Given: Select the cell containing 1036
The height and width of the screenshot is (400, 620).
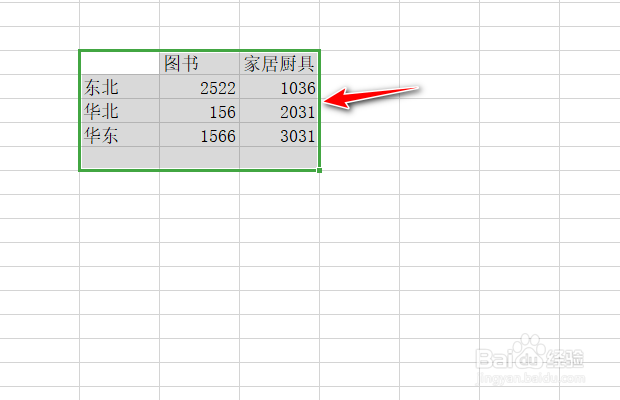Looking at the screenshot, I should tap(279, 87).
